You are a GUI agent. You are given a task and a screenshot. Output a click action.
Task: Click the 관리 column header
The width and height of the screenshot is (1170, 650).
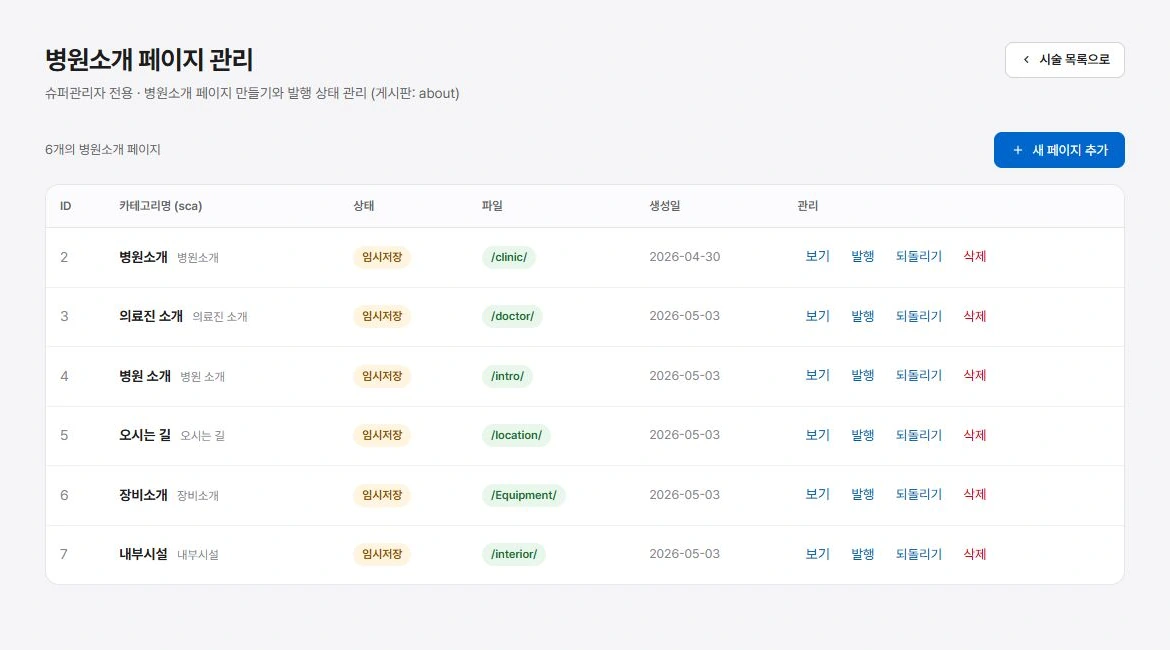pyautogui.click(x=807, y=206)
